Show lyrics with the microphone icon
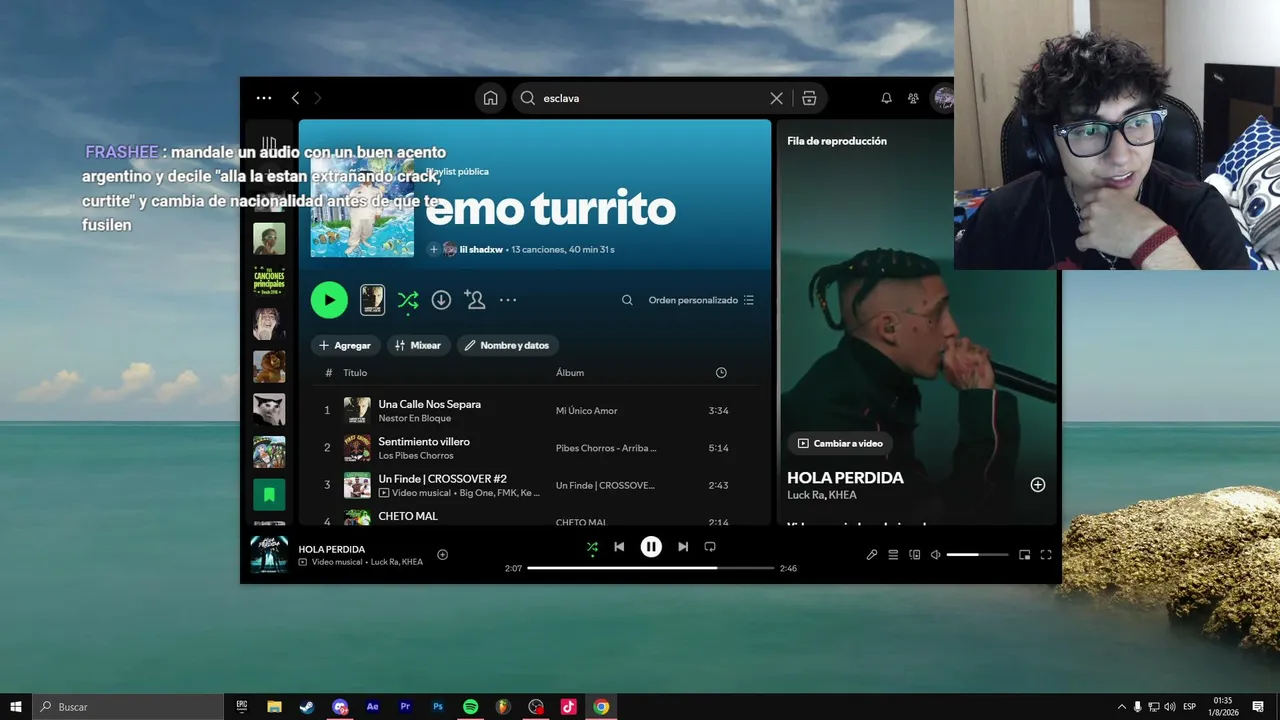The height and width of the screenshot is (720, 1280). click(872, 555)
